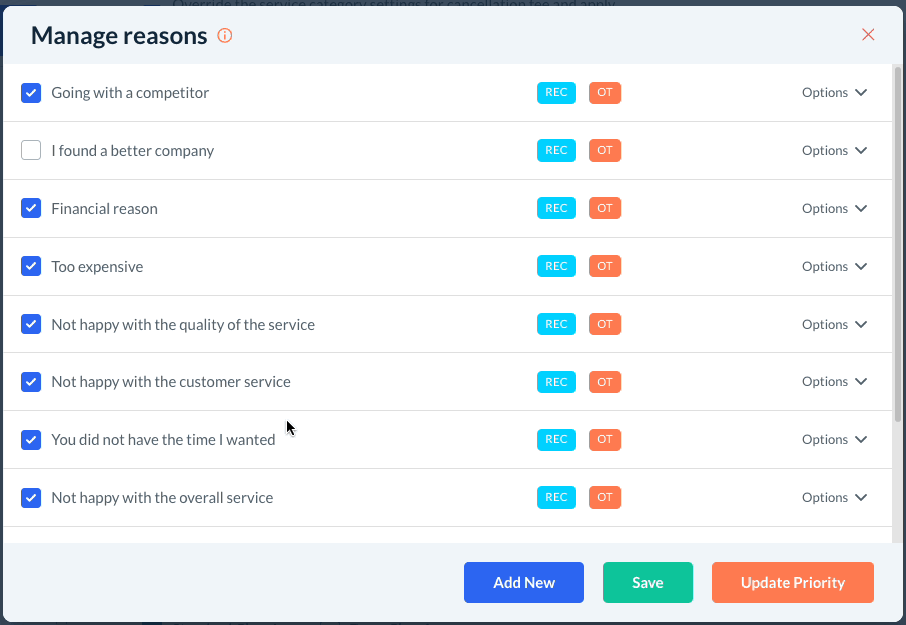Viewport: 906px width, 625px height.
Task: Expand Options for Financial reason
Action: click(834, 209)
